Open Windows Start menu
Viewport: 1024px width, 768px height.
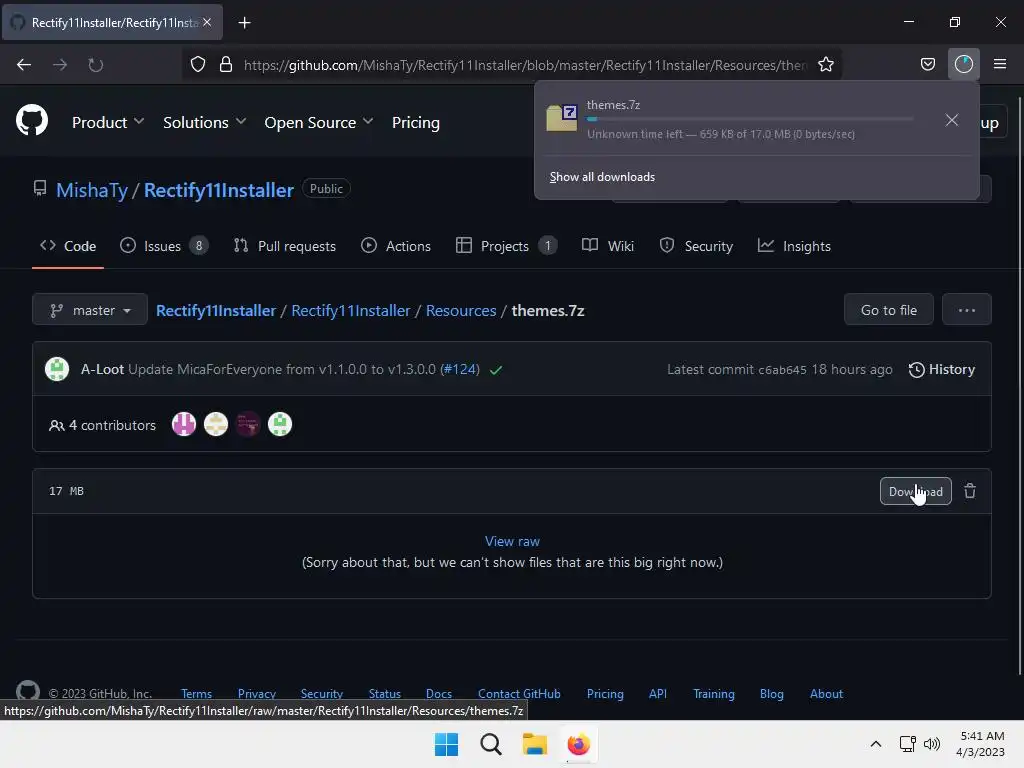(x=446, y=744)
